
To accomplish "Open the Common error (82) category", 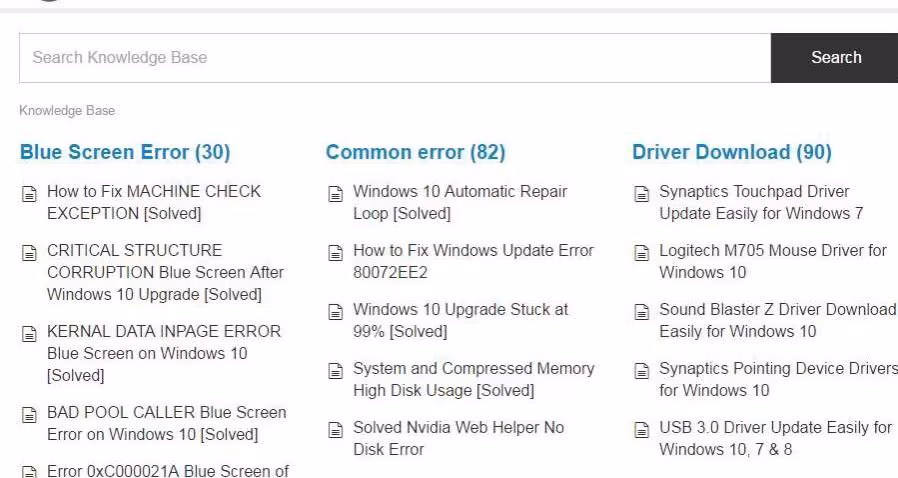I will click(x=415, y=152).
